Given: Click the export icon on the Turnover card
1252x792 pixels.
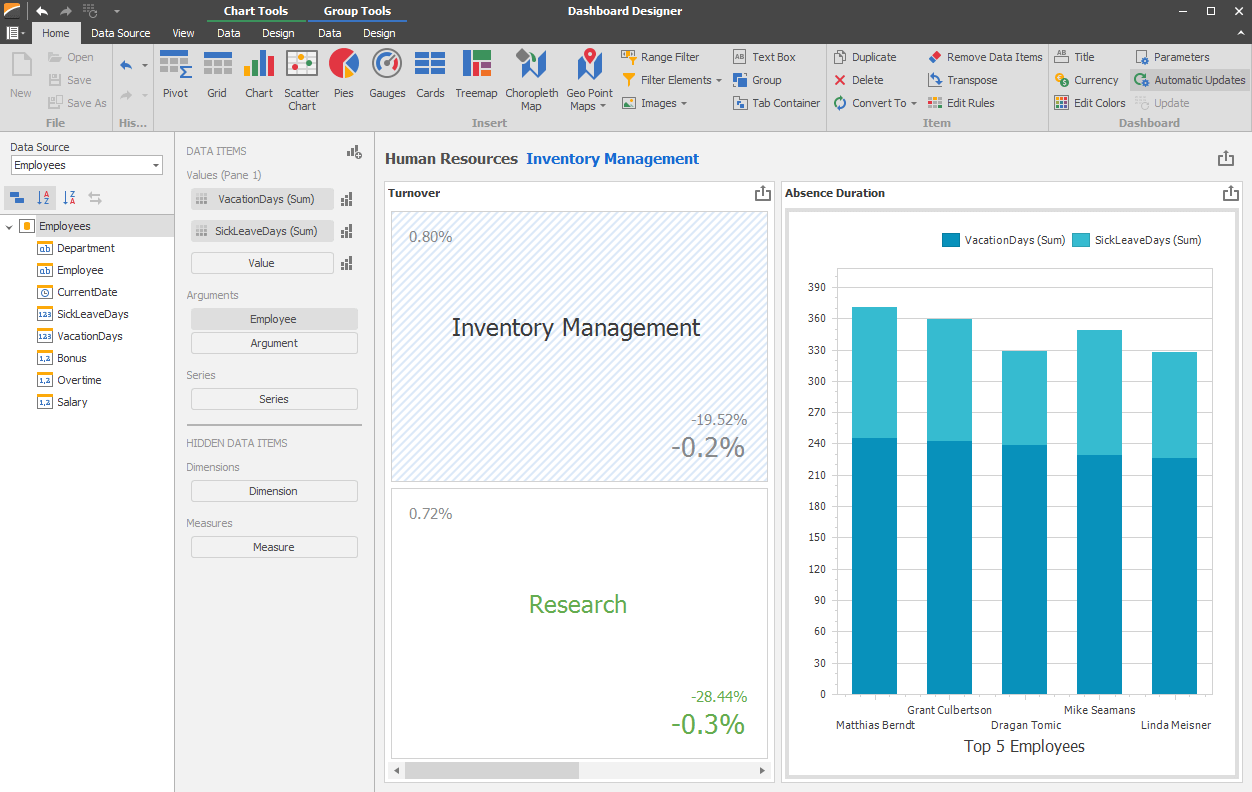Looking at the screenshot, I should (x=763, y=193).
